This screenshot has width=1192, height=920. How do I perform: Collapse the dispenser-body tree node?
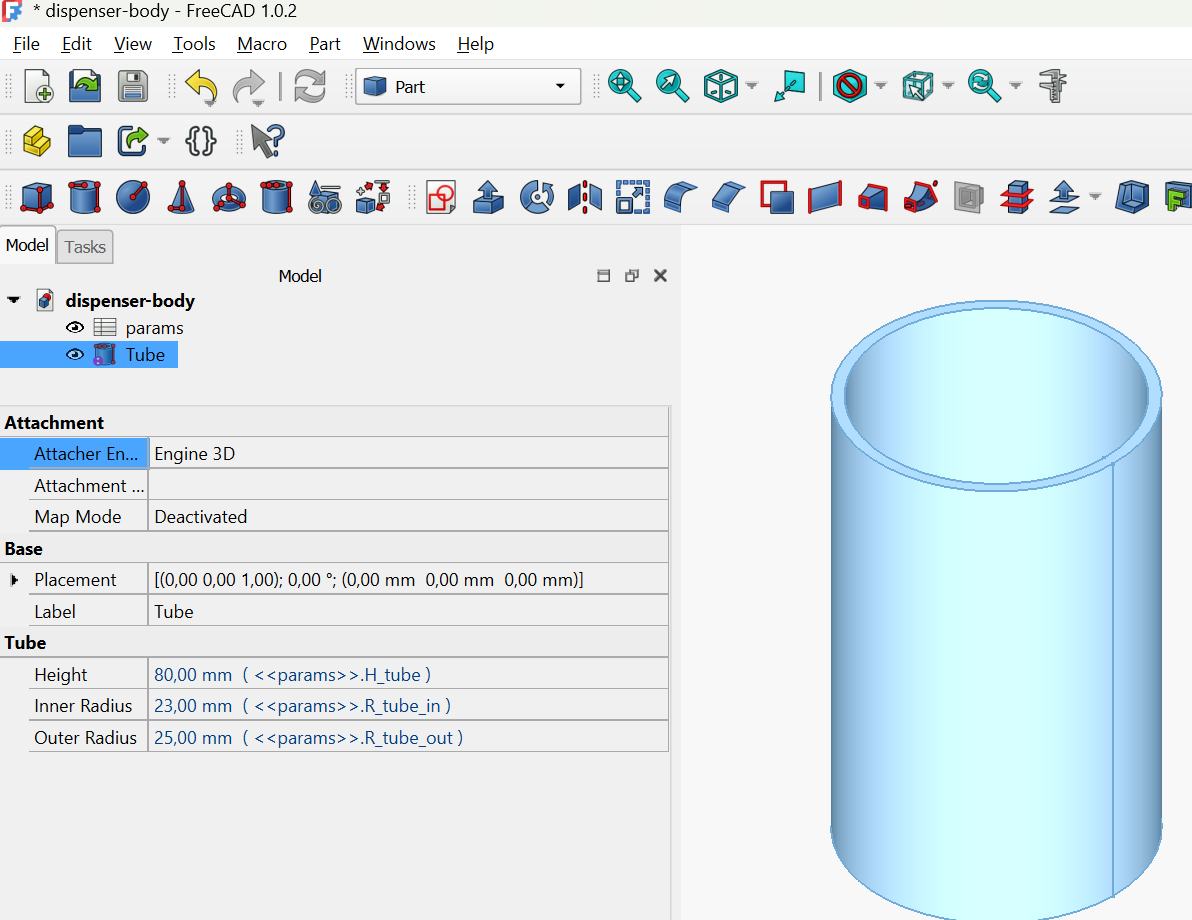coord(14,300)
